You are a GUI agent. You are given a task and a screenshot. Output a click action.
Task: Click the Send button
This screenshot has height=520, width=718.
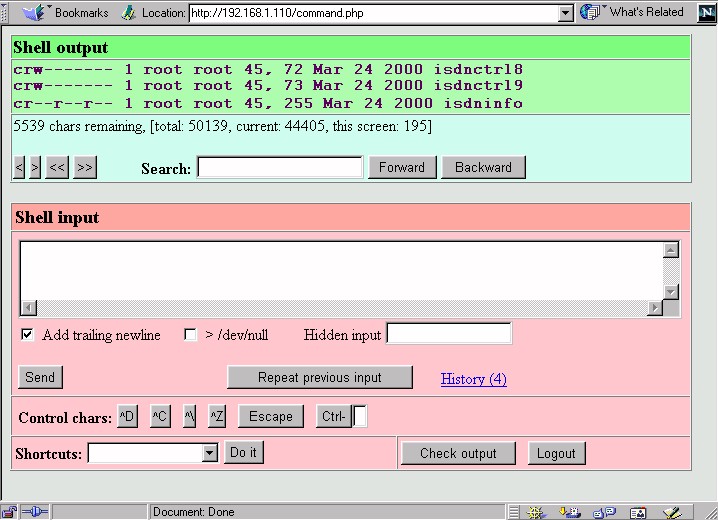(40, 377)
